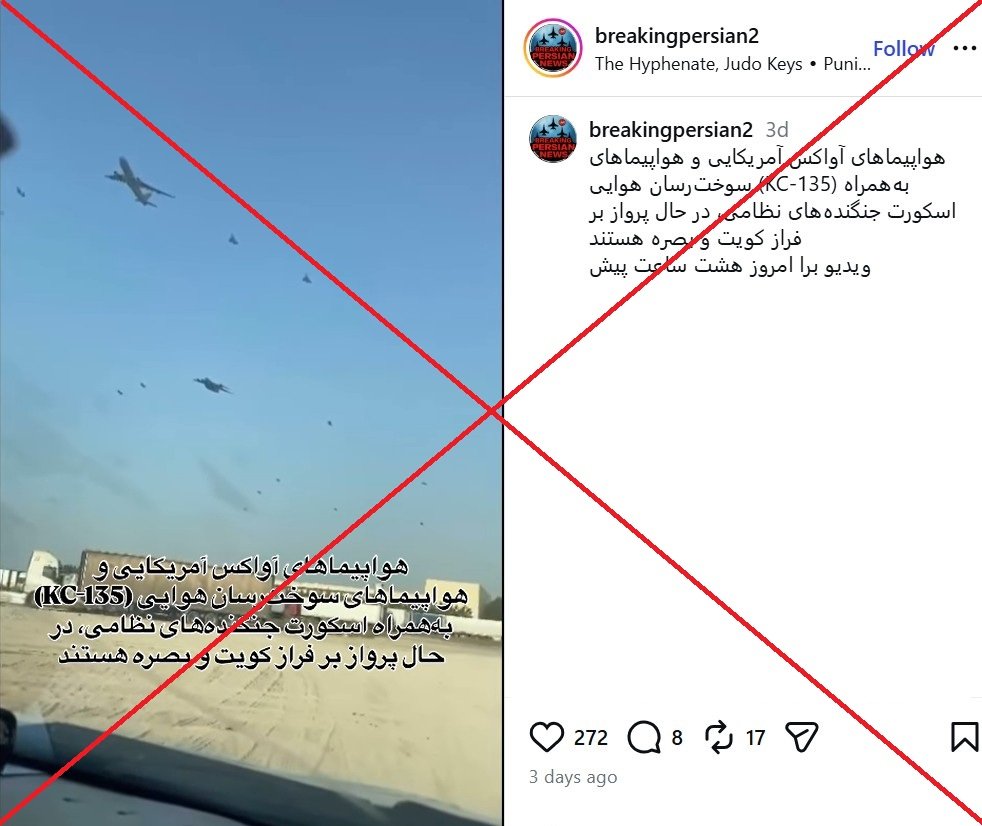Open The Hyphenate, Judo Keys audio link

(698, 64)
